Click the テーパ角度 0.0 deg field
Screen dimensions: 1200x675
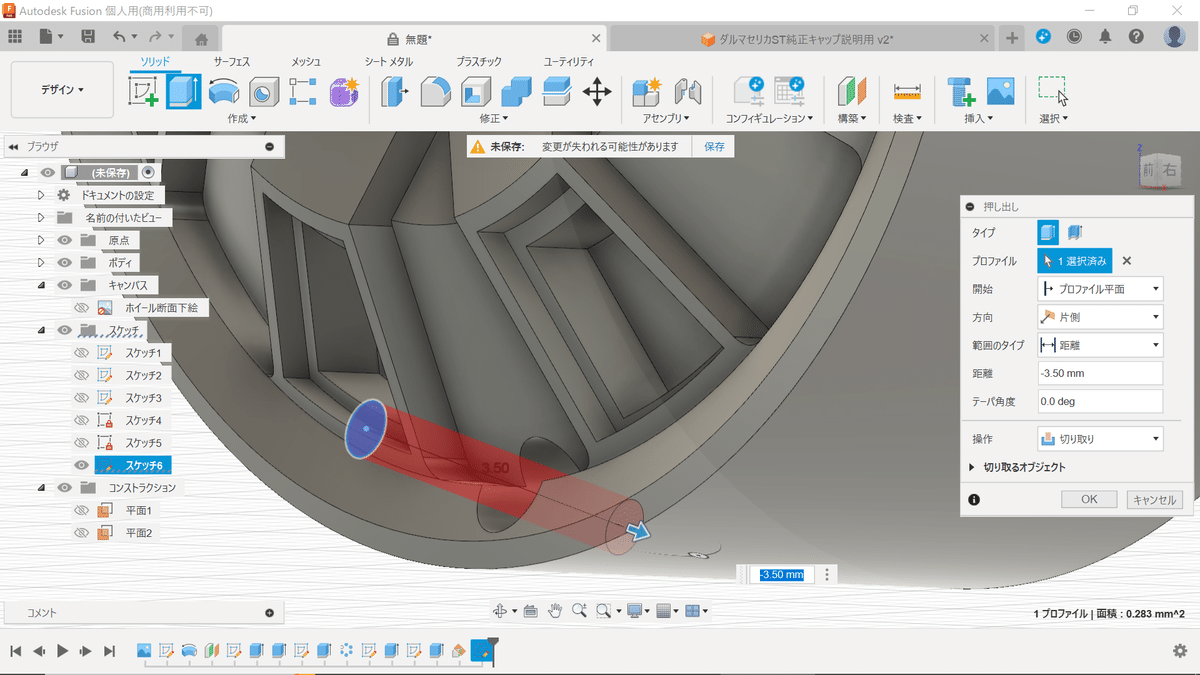click(1100, 401)
